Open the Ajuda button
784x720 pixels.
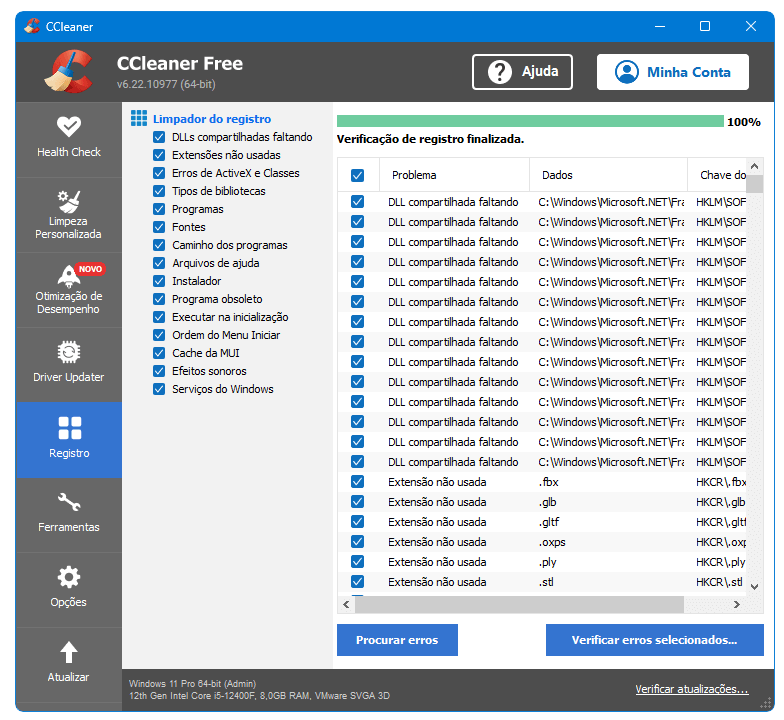(522, 72)
